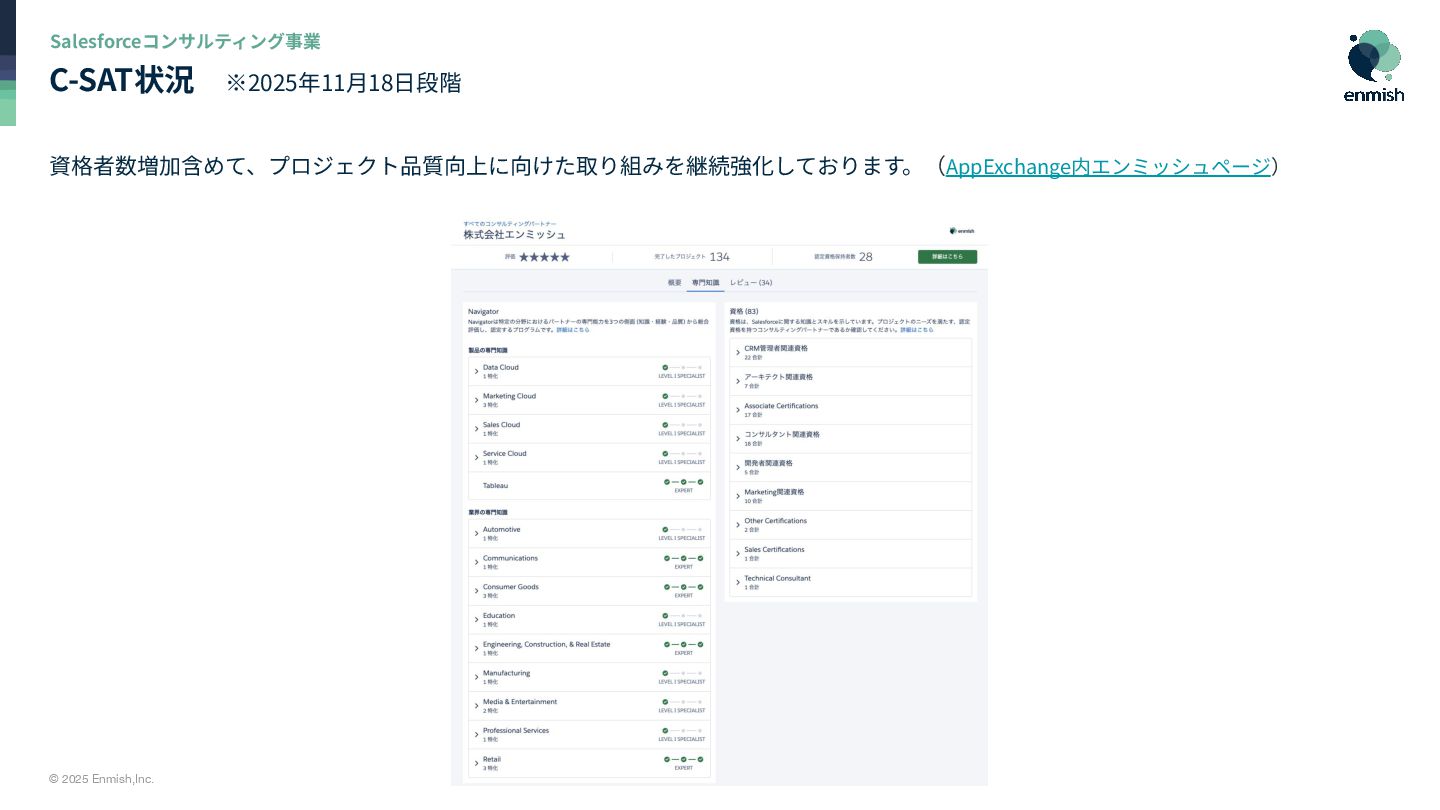Click the completed projects count 134
This screenshot has width=1440, height=810.
tap(719, 257)
